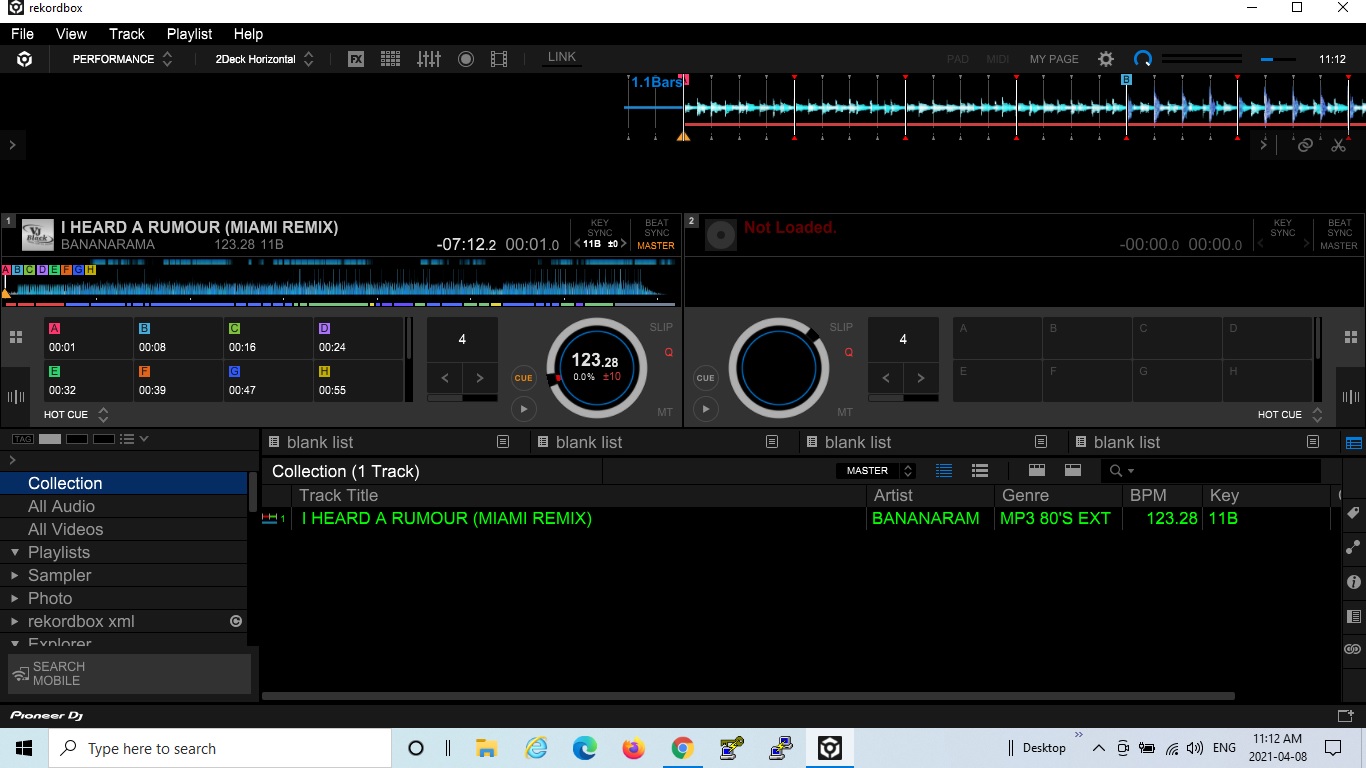This screenshot has width=1366, height=768.
Task: Click the collection search field
Action: (x=1225, y=471)
